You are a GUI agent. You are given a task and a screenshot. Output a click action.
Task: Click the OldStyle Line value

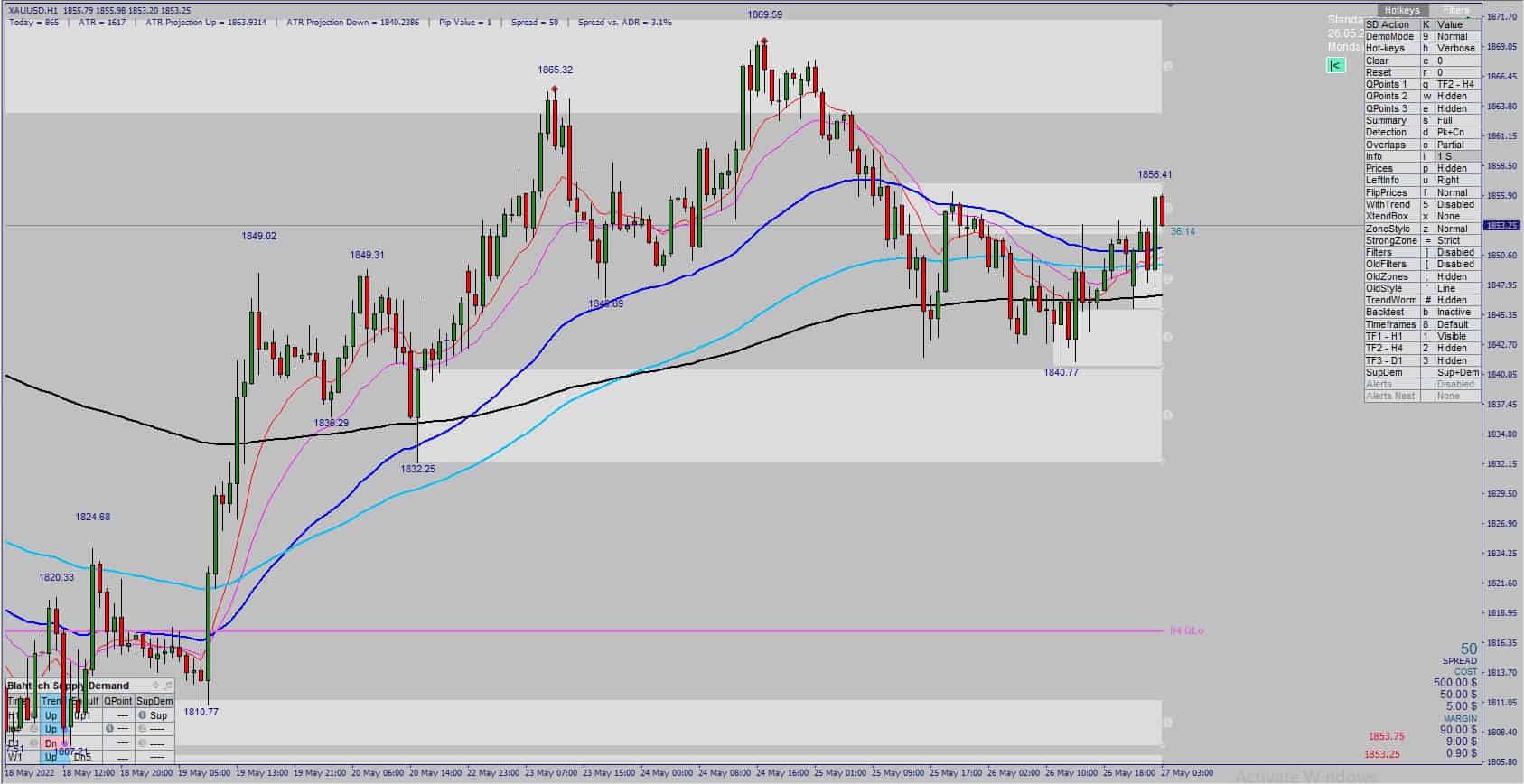coord(1457,288)
